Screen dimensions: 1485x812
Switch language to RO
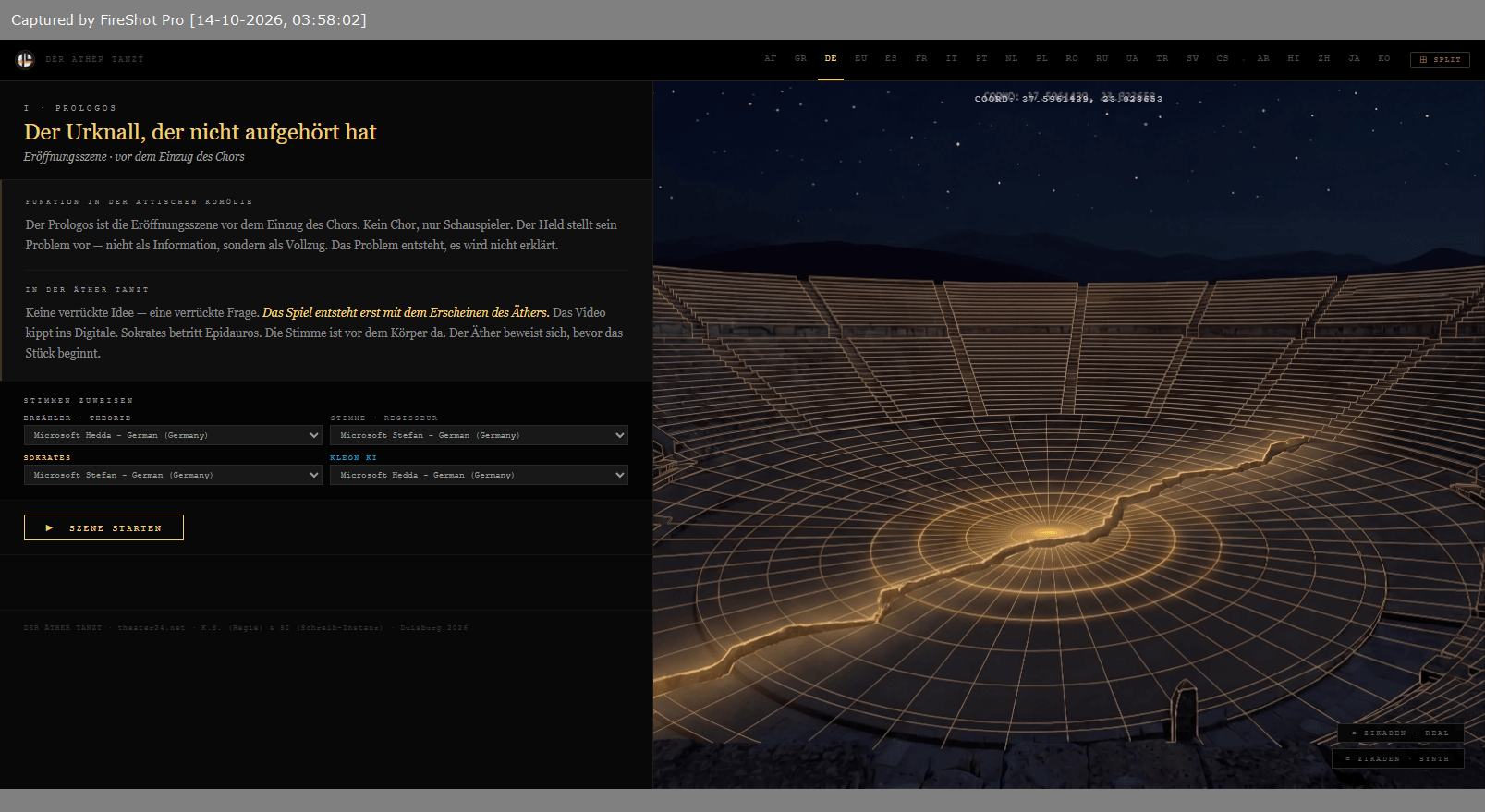(x=1072, y=58)
